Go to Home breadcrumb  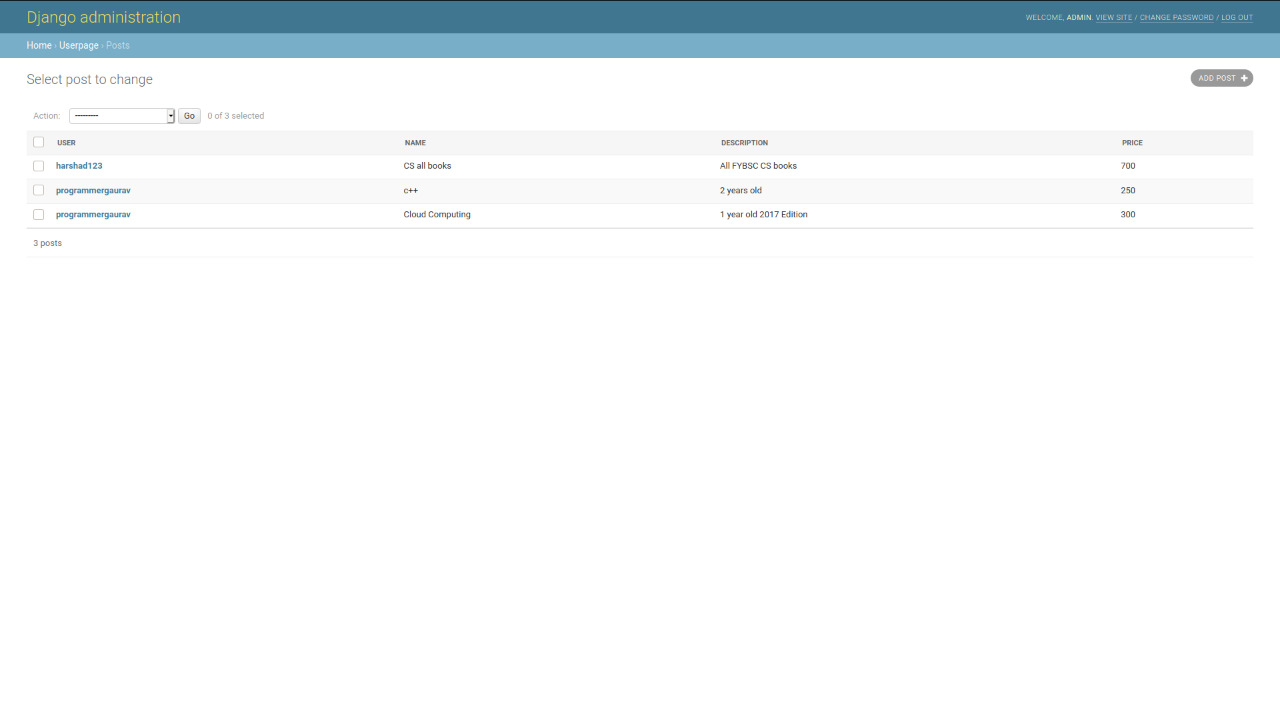tap(39, 45)
